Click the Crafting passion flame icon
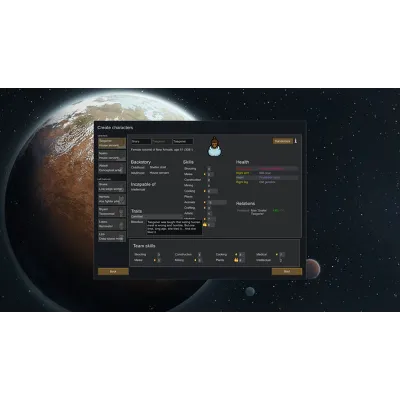Image resolution: width=400 pixels, height=400 pixels. coord(205,208)
